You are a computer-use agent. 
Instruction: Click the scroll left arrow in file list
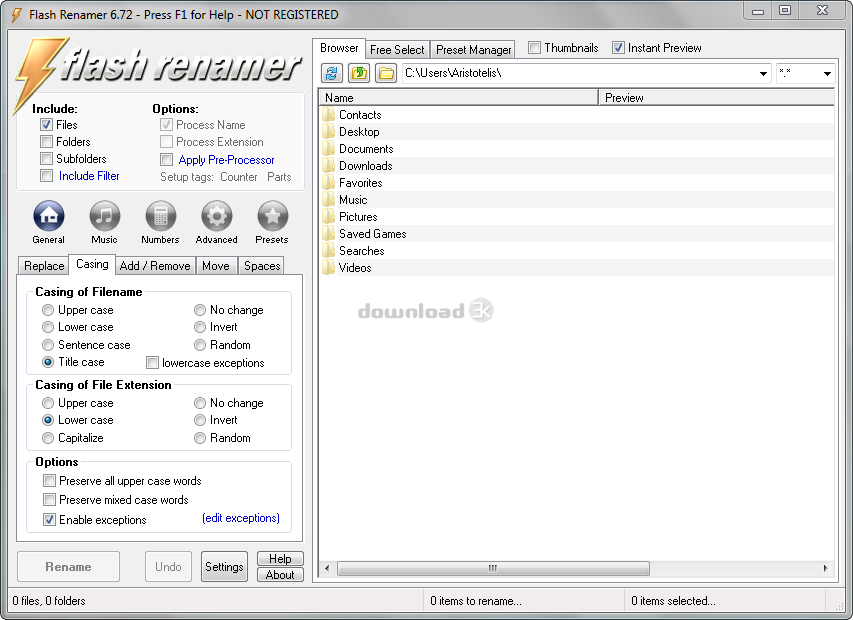(x=327, y=568)
